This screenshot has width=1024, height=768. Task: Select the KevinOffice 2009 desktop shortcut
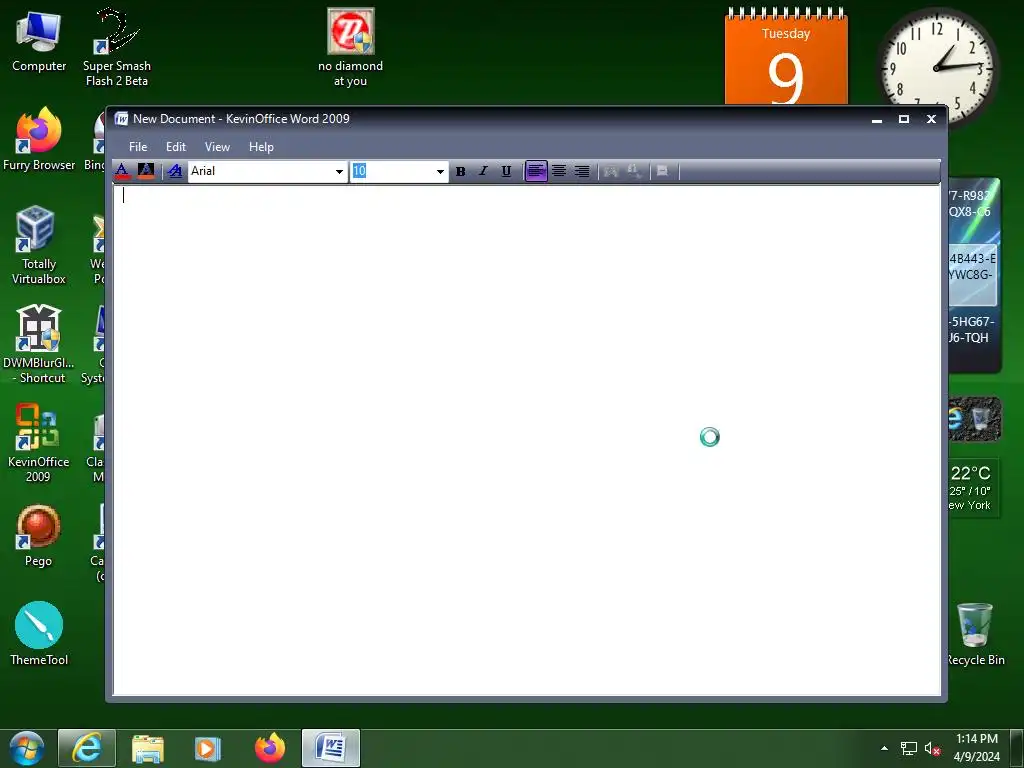coord(39,444)
